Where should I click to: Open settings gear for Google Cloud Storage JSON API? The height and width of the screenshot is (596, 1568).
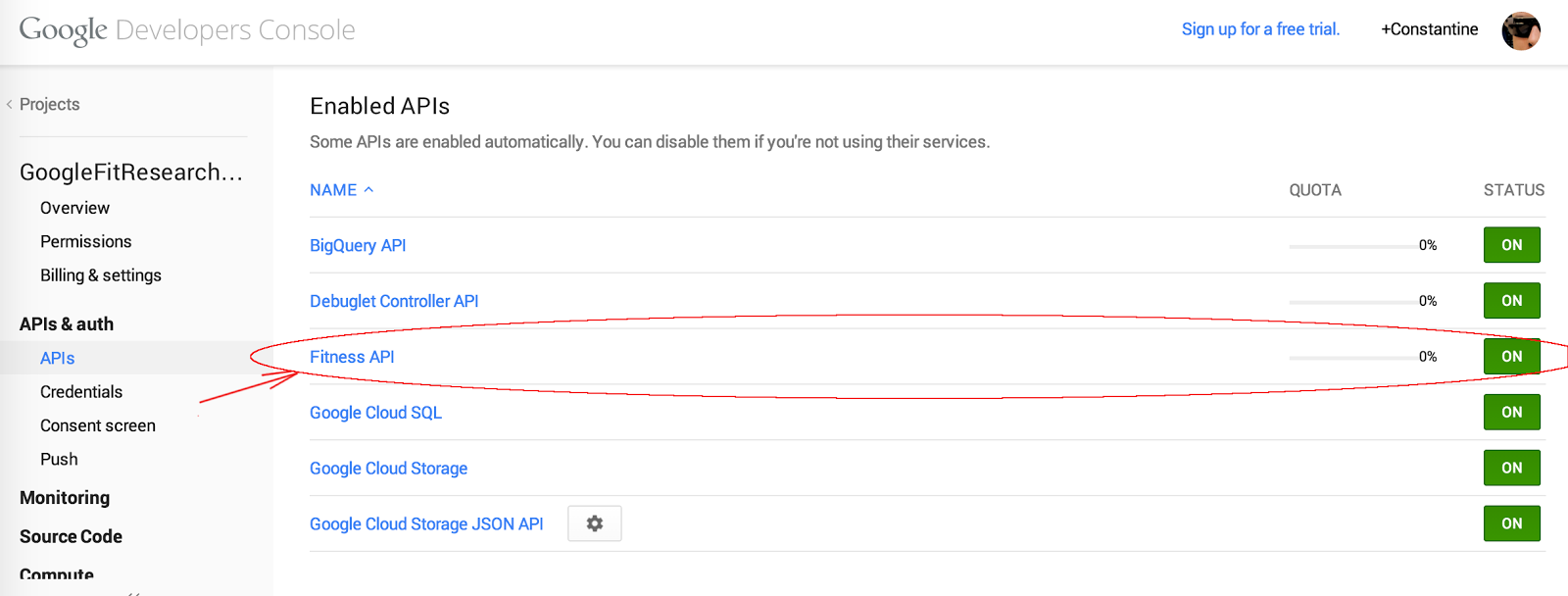pyautogui.click(x=594, y=523)
